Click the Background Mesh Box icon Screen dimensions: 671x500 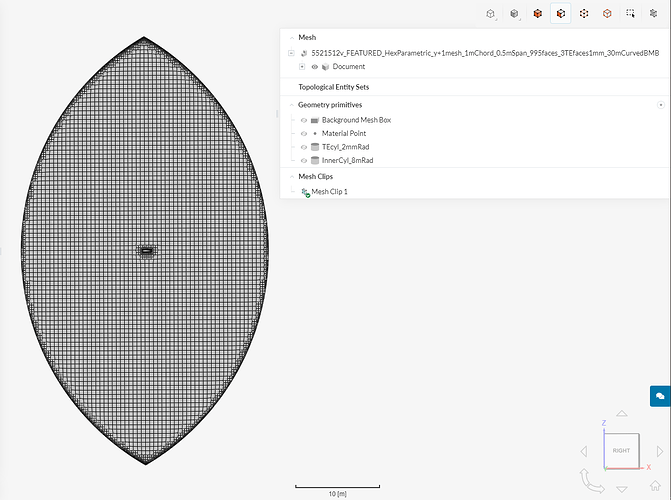pos(315,120)
